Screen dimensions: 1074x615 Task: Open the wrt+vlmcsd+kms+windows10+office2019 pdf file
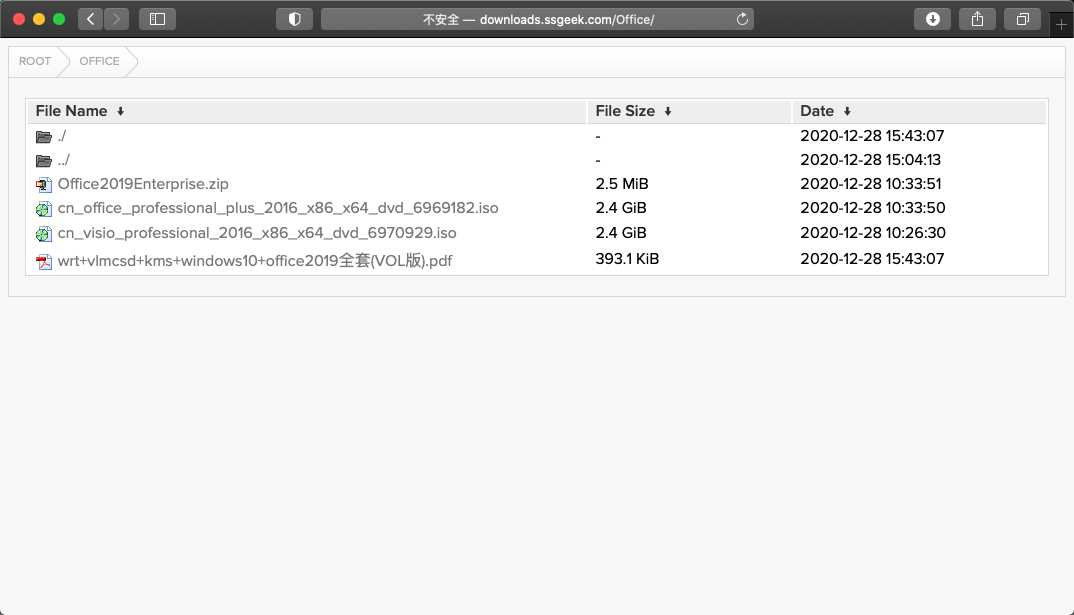[x=255, y=260]
